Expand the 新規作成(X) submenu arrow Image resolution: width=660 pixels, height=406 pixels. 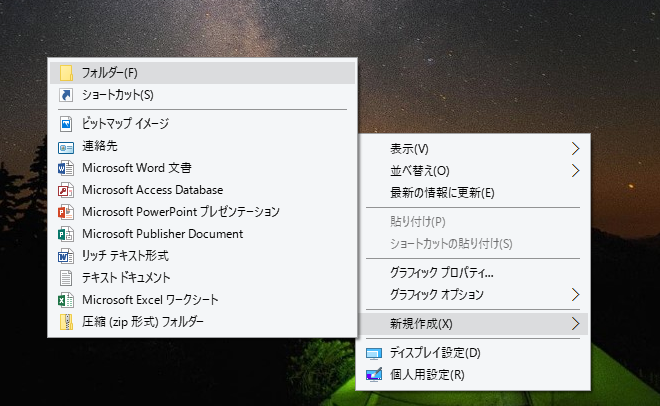click(x=575, y=324)
